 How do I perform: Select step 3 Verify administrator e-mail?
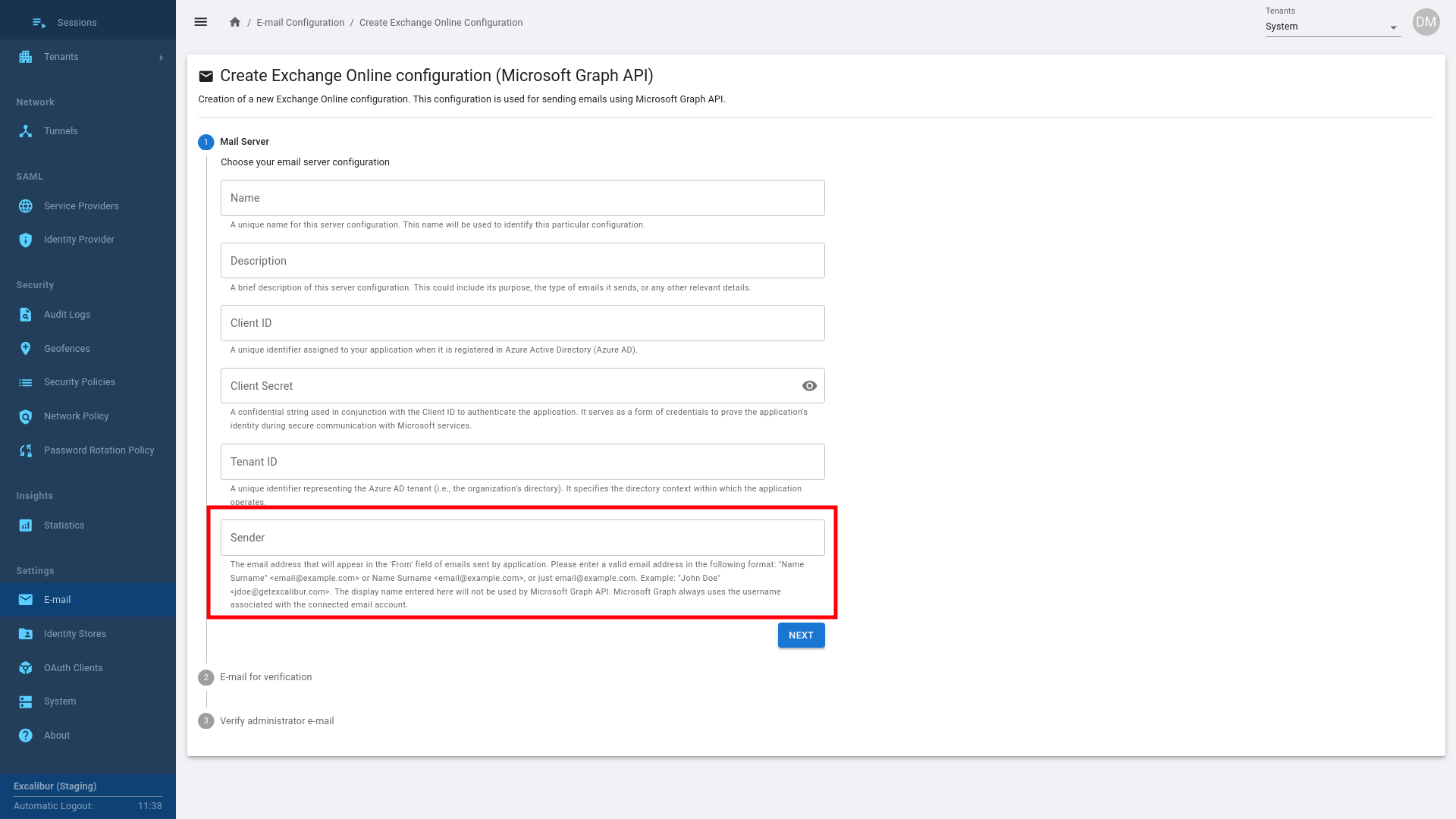pos(276,721)
